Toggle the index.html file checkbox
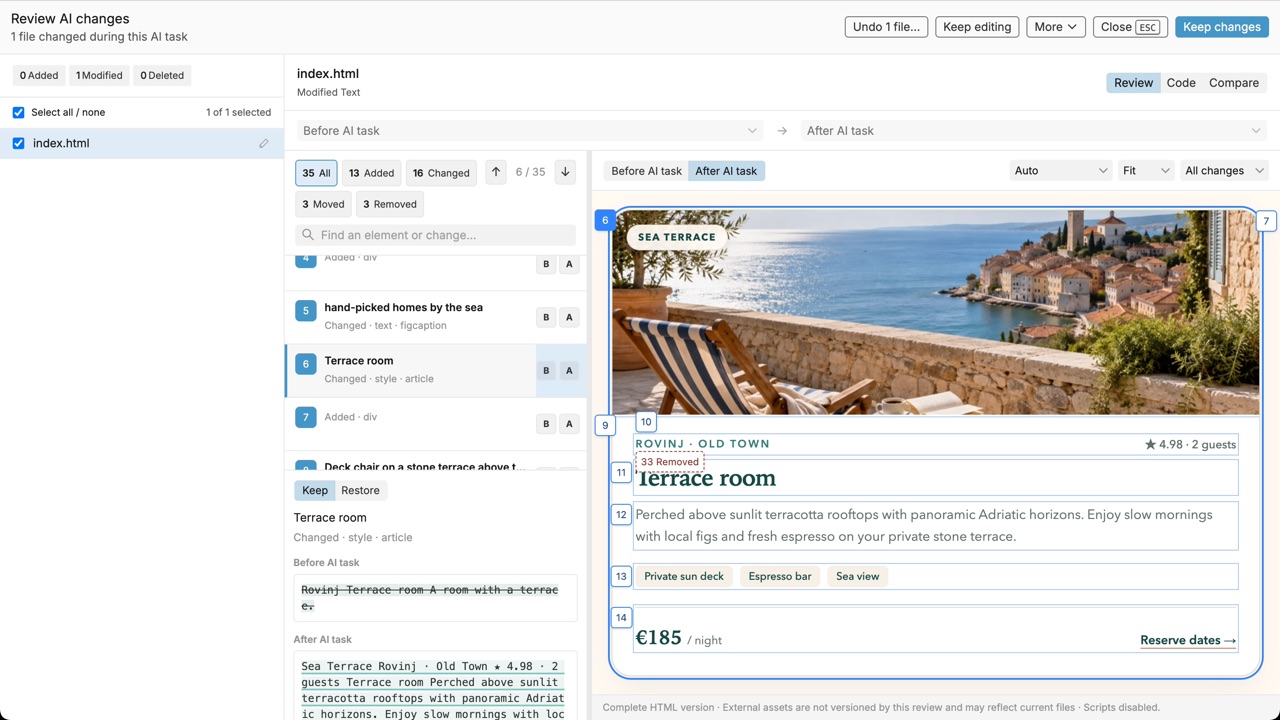This screenshot has width=1280, height=720. coord(18,143)
